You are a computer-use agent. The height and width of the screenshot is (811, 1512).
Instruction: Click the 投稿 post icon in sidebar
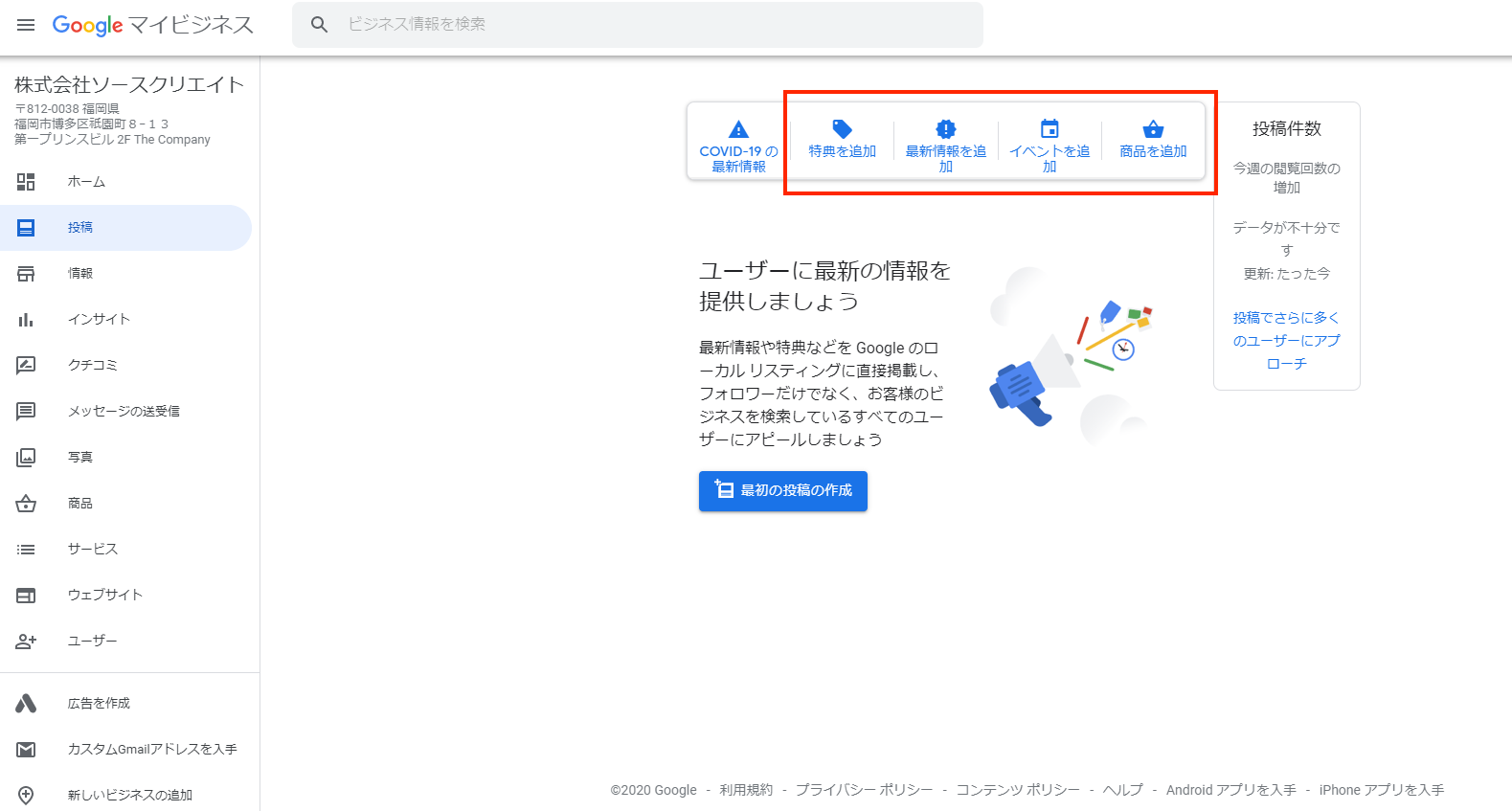26,228
